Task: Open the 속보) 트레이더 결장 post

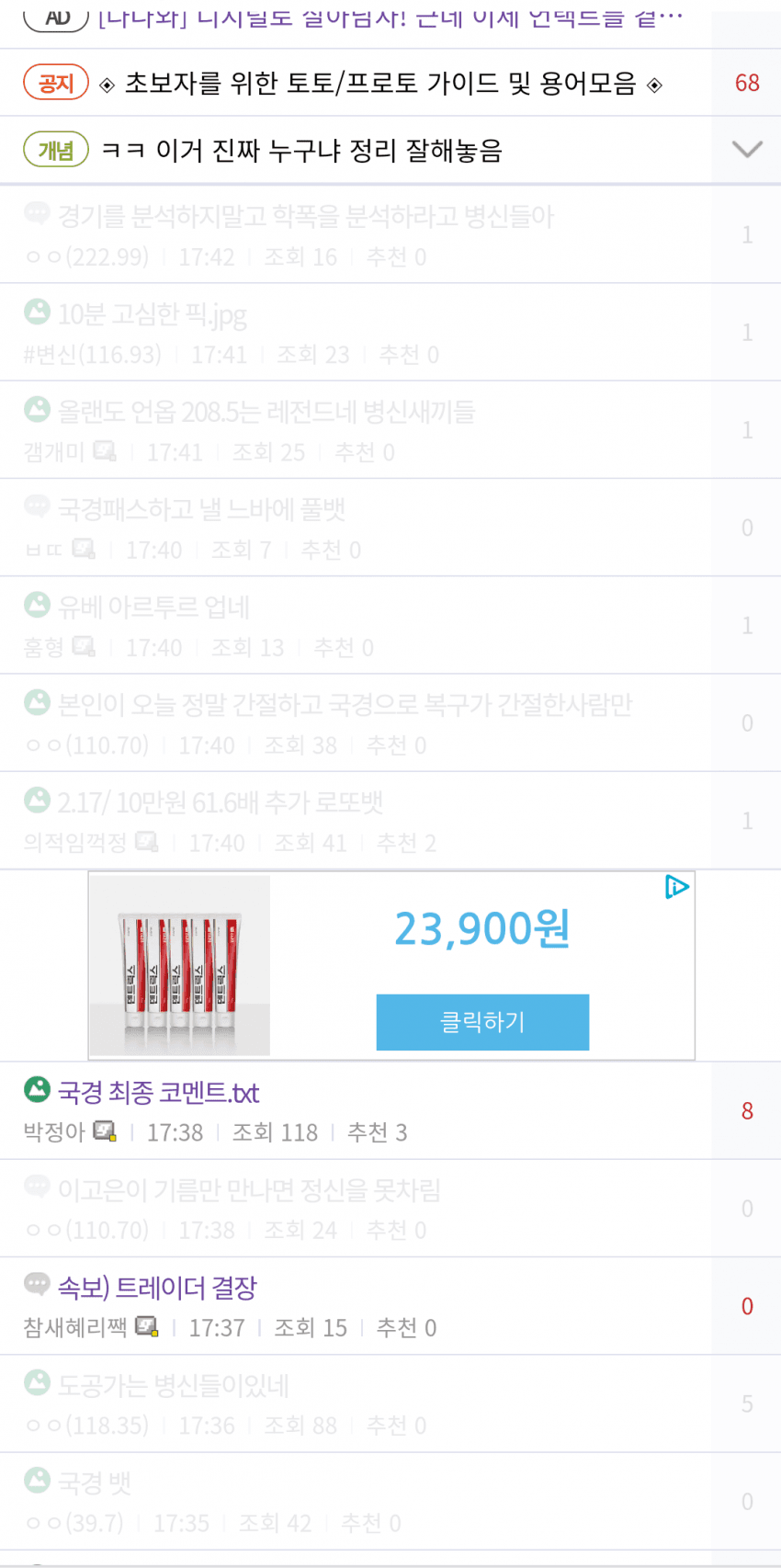Action: (157, 1287)
